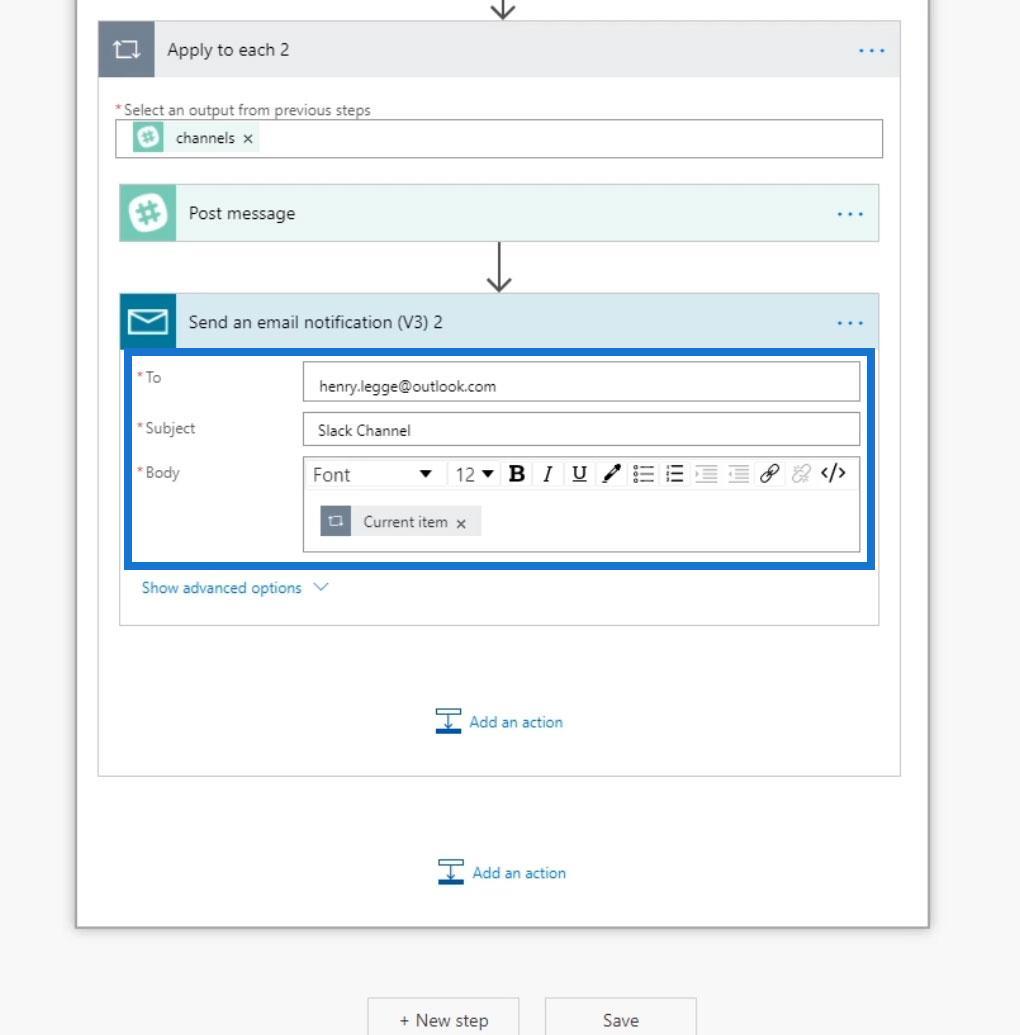Click the indent icon right of the numbered list

[x=706, y=474]
